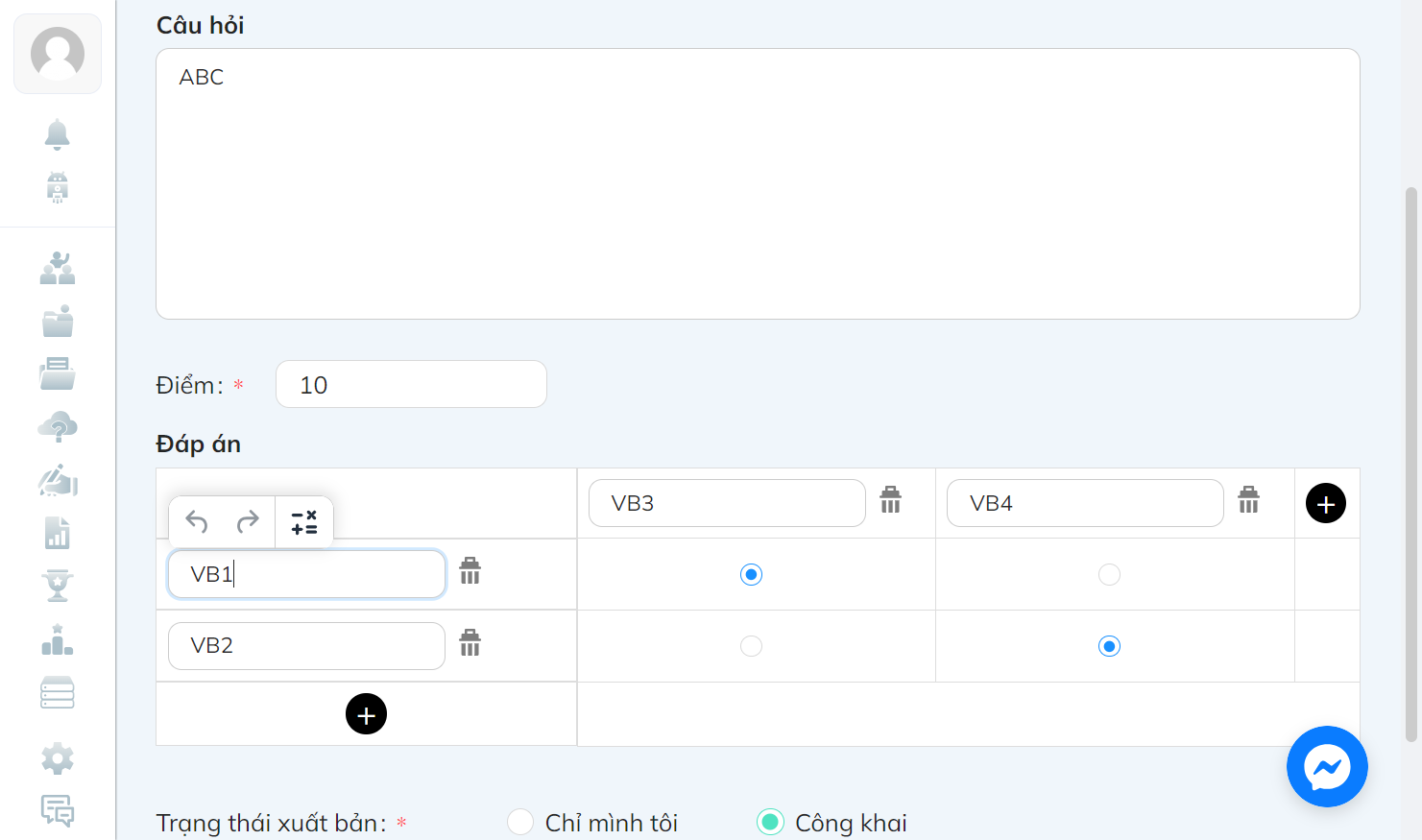
Task: Click the Điểm input showing 10
Action: [411, 384]
